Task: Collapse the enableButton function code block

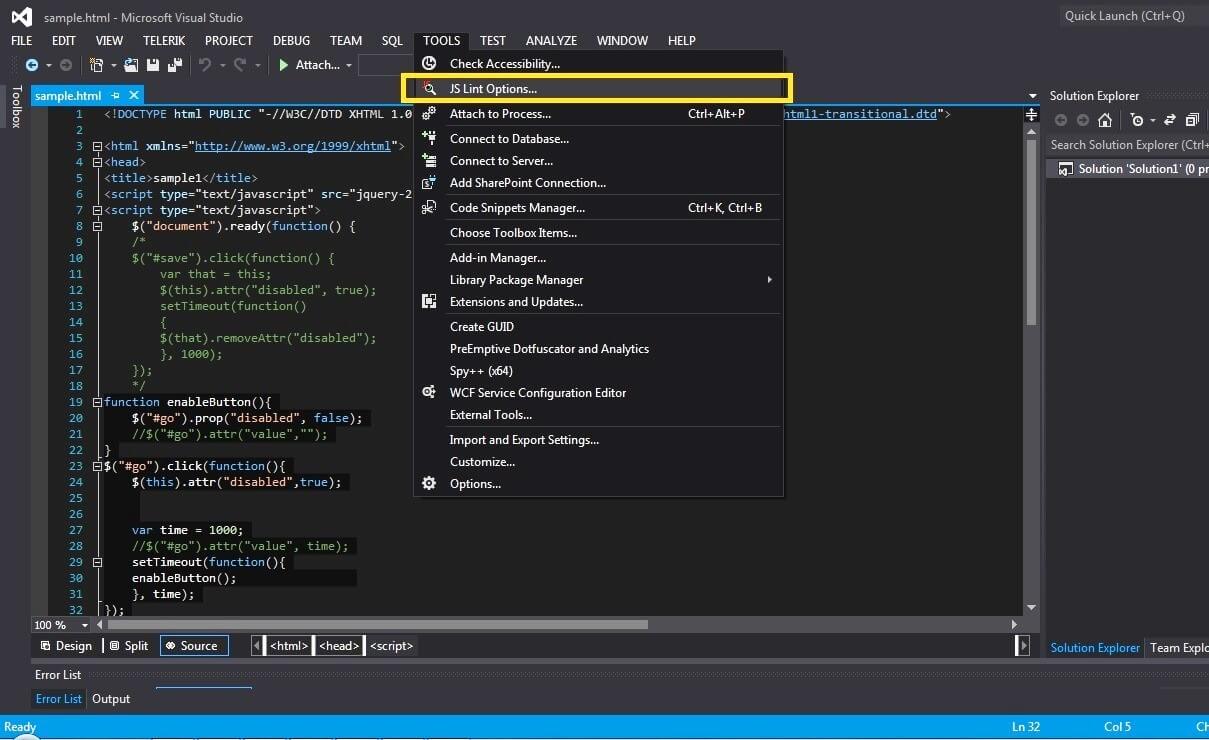Action: pyautogui.click(x=97, y=402)
